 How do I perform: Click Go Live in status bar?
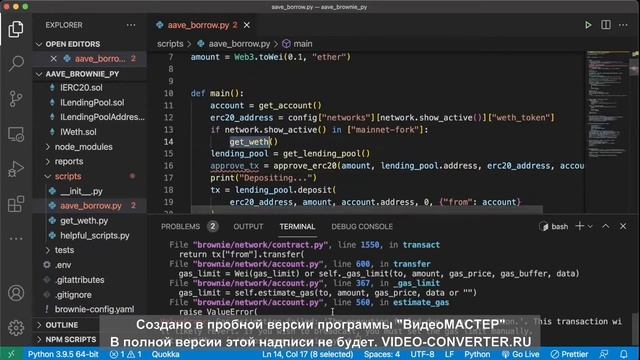tap(520, 354)
